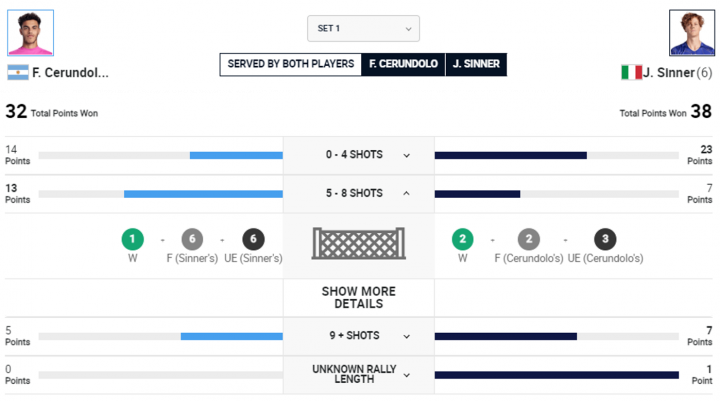Expand the 0 - 4 SHOTS row
Viewport: 720px width, 401px height.
[x=359, y=155]
